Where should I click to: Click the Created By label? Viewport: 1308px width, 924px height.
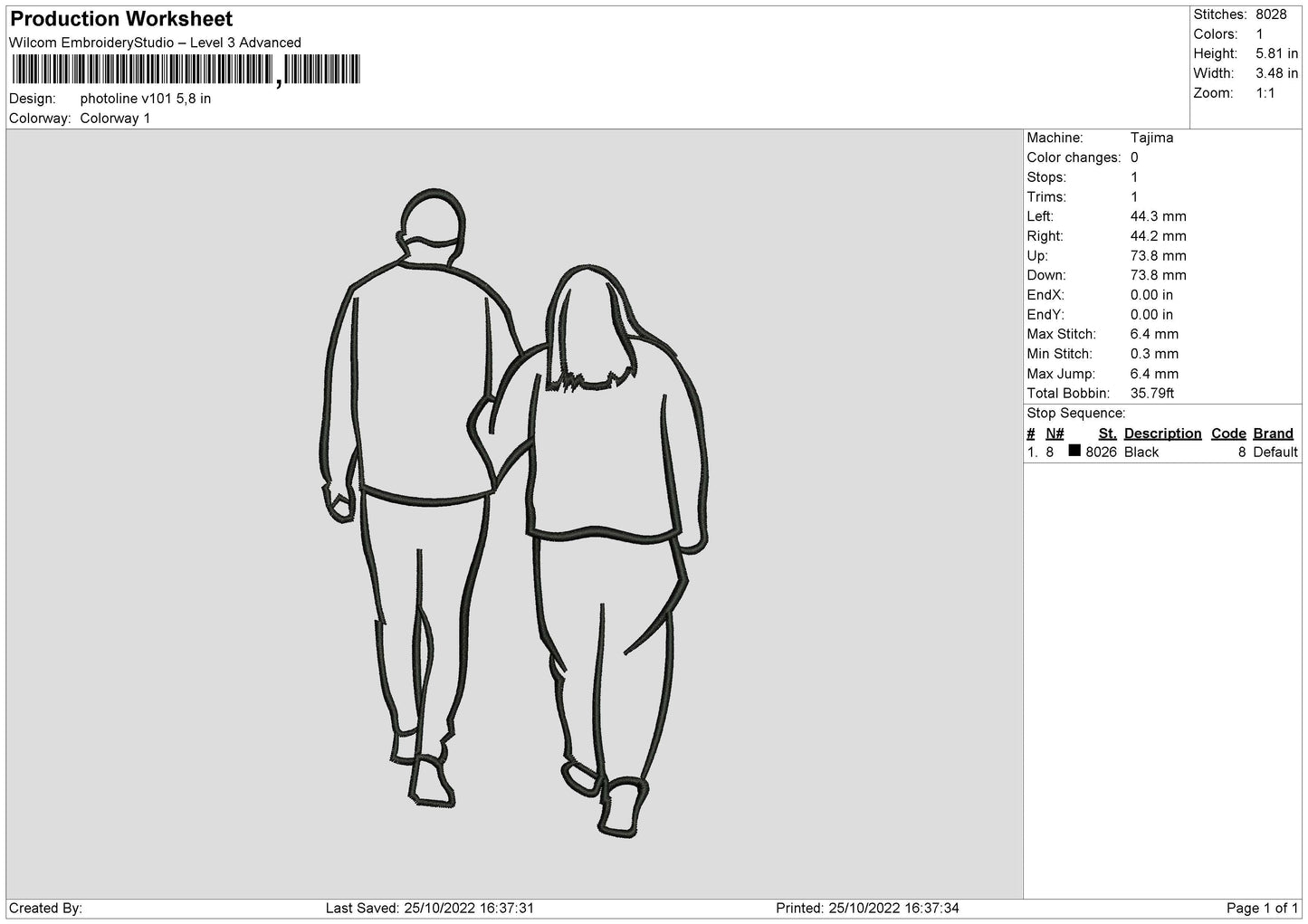coord(46,908)
